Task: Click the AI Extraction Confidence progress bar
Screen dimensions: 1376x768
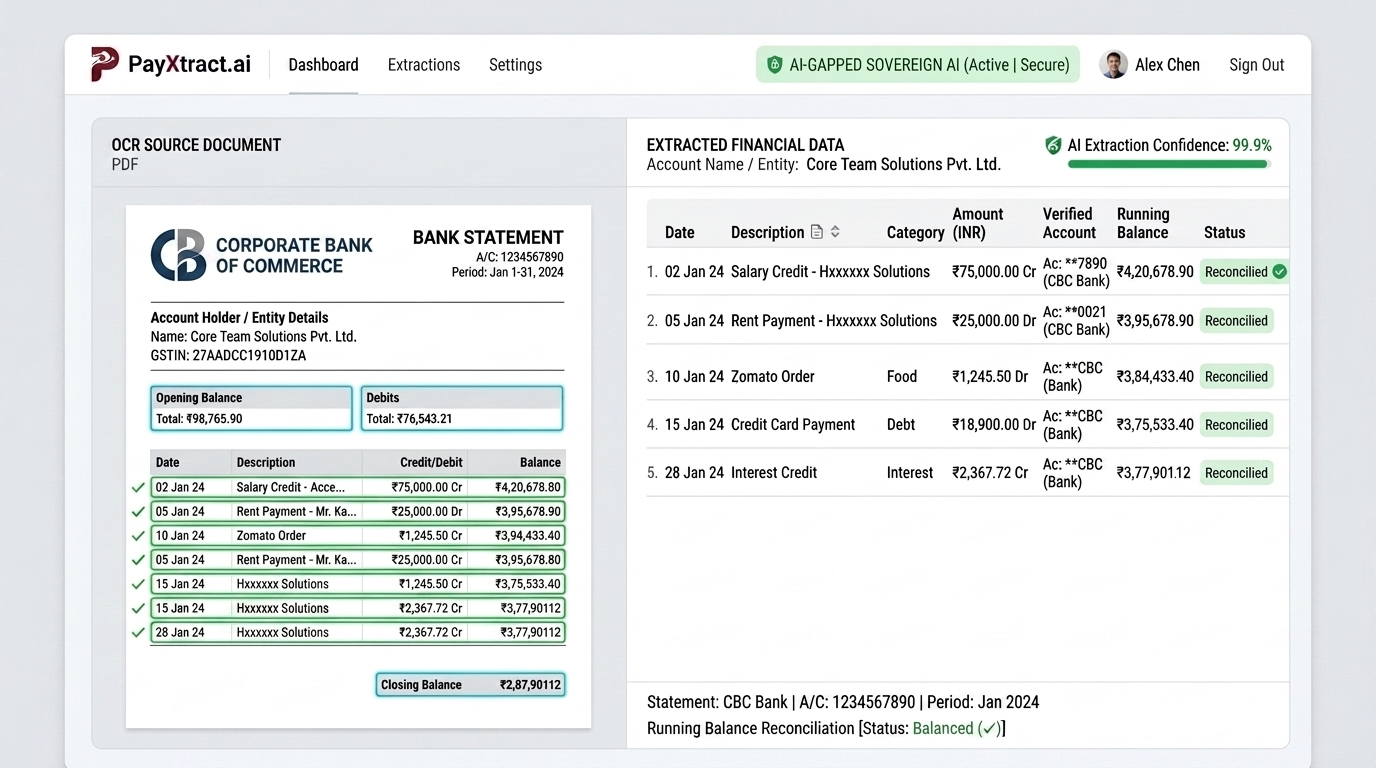Action: [x=1169, y=164]
